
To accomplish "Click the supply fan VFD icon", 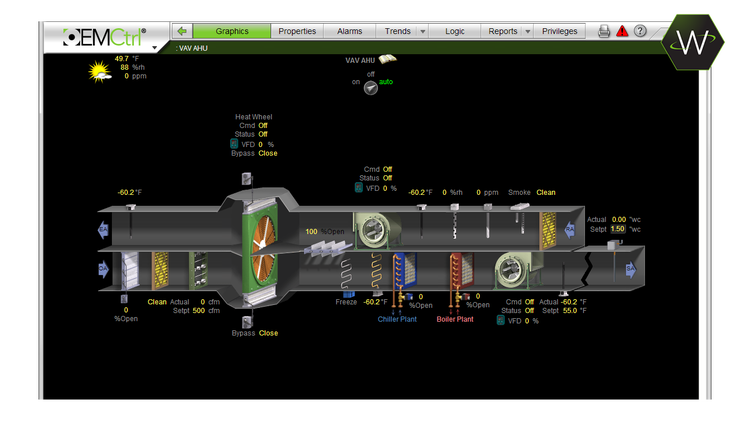I will pos(500,320).
